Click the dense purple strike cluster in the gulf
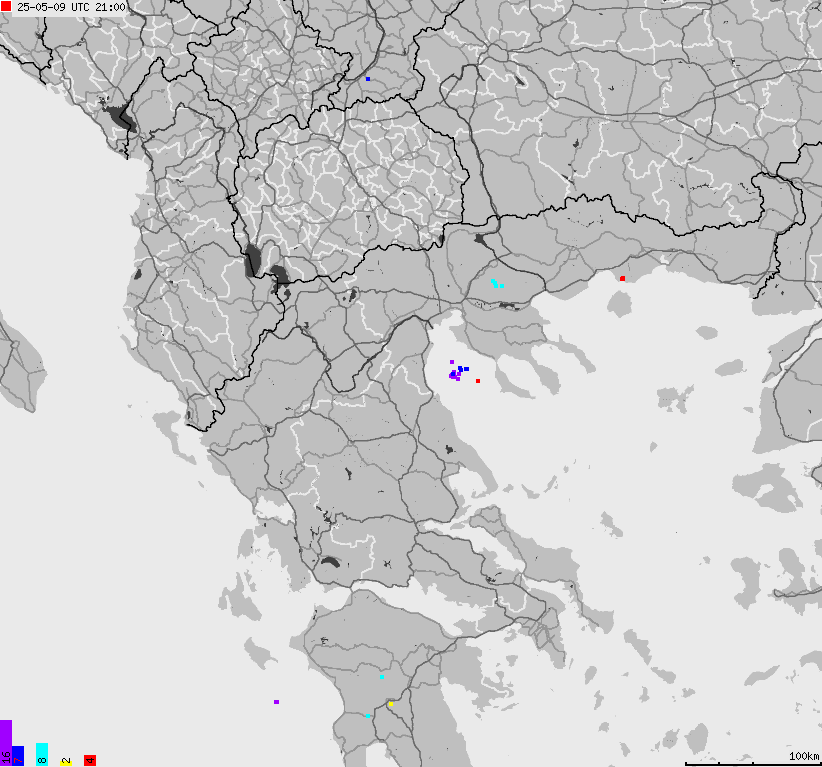Viewport: 822px width, 767px height. point(455,374)
